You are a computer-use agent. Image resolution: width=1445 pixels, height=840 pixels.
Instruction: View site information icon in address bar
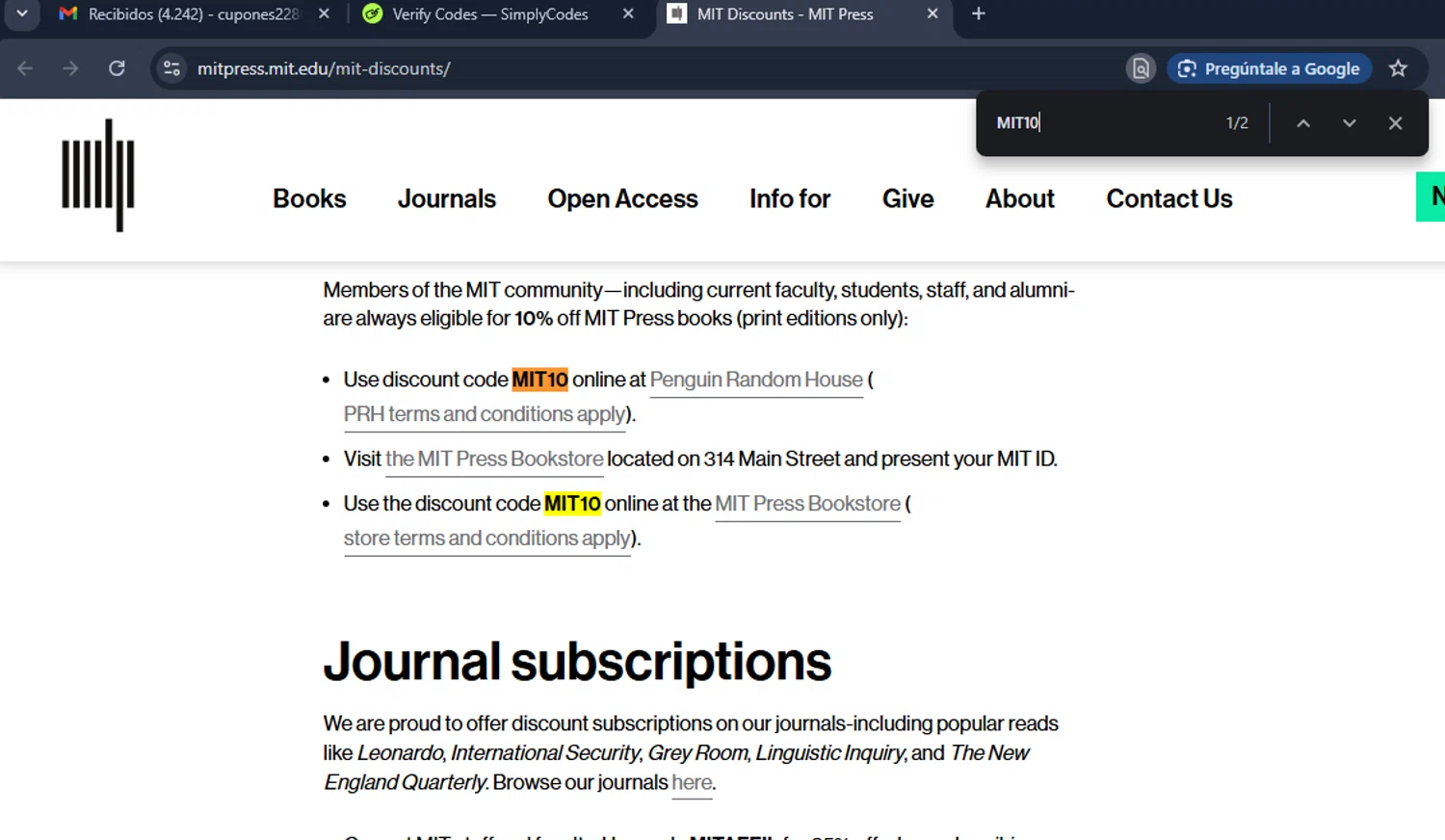pyautogui.click(x=171, y=68)
